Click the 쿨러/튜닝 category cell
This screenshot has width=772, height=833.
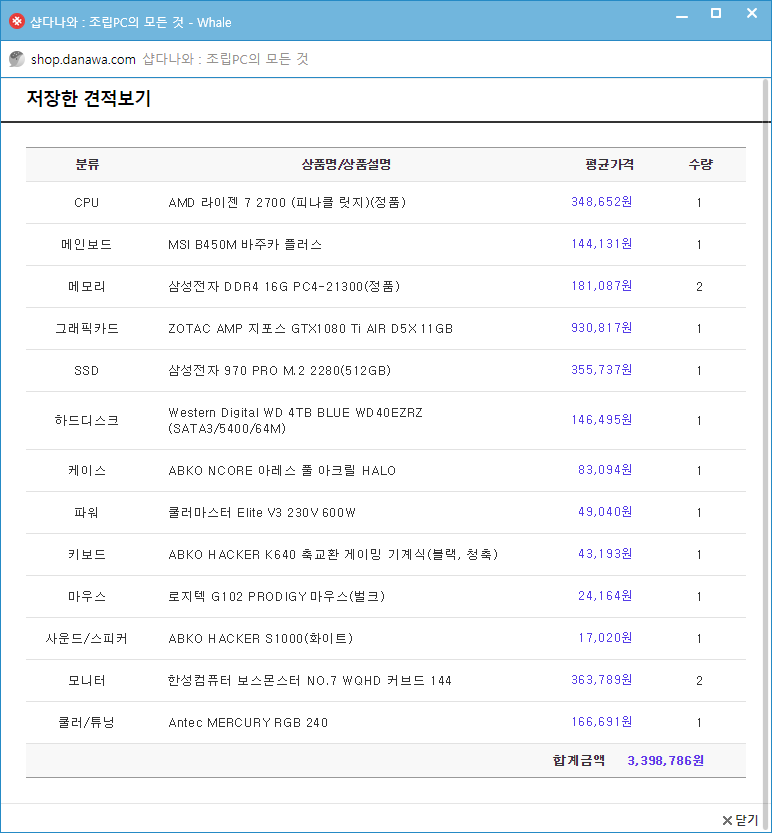coord(87,722)
